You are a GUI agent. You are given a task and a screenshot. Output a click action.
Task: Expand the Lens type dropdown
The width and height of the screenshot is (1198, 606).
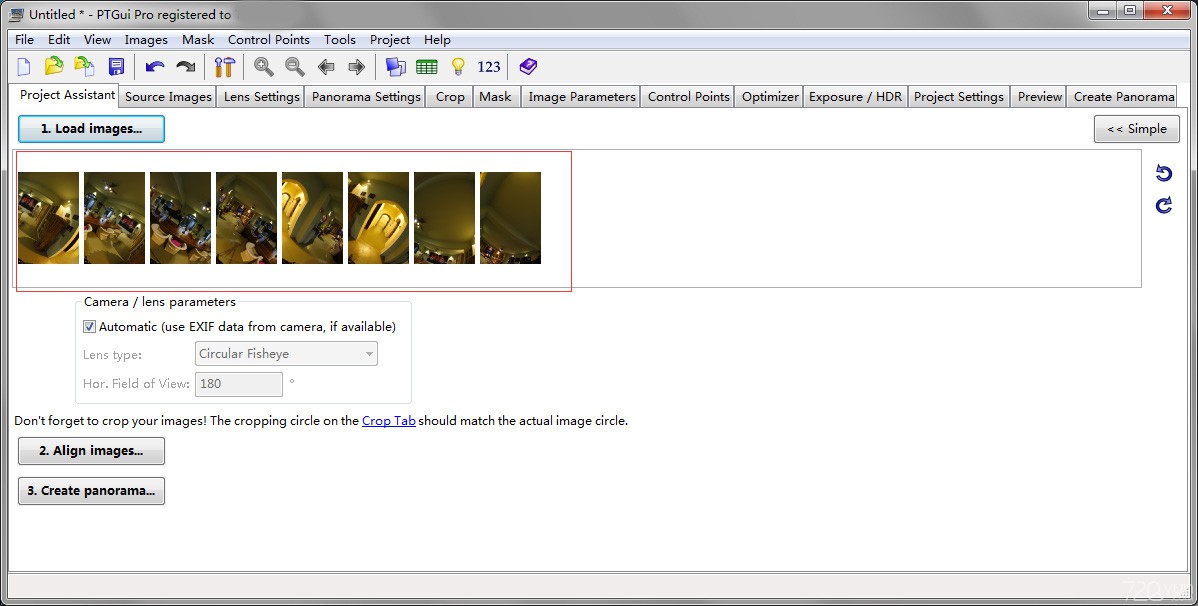(369, 354)
